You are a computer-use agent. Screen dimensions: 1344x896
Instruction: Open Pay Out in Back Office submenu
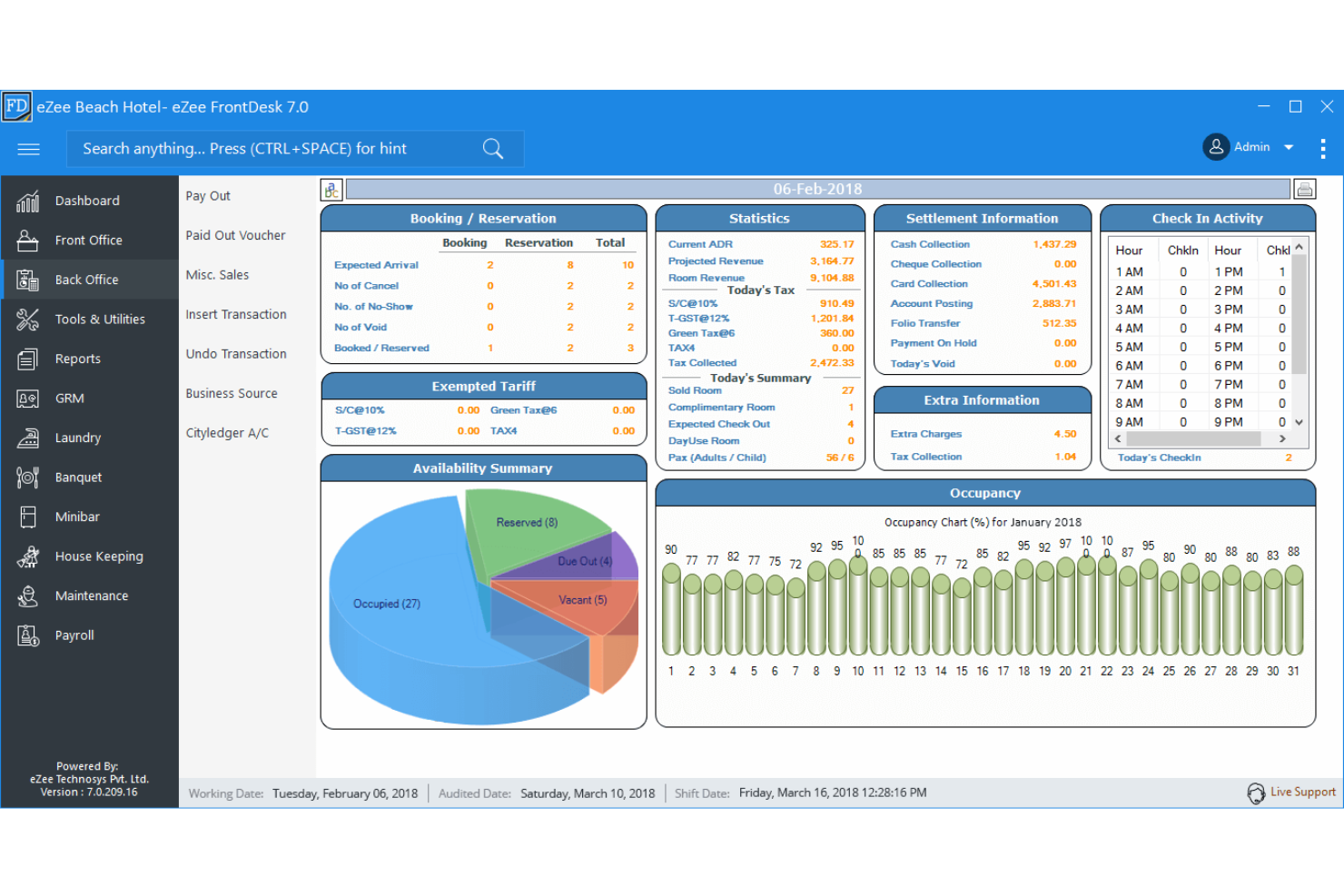(208, 196)
